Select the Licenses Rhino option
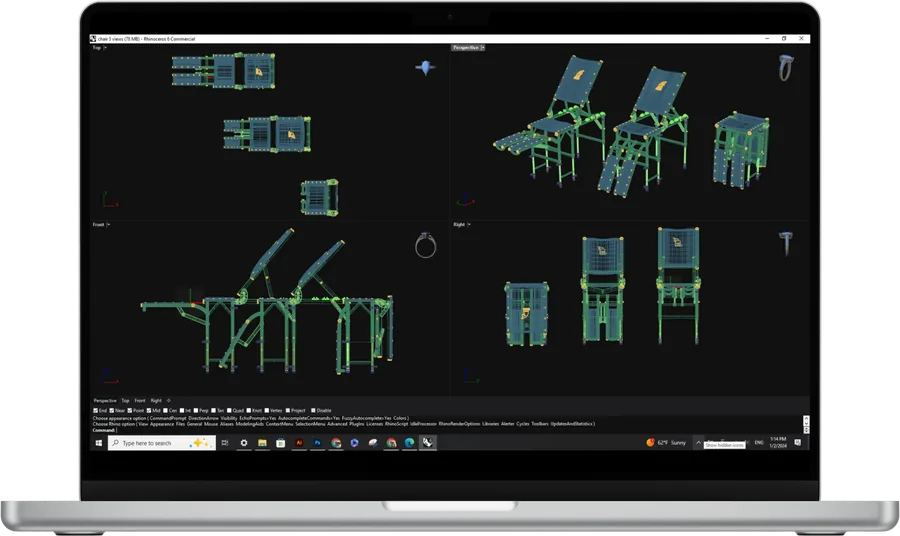The height and width of the screenshot is (536, 900). point(374,424)
